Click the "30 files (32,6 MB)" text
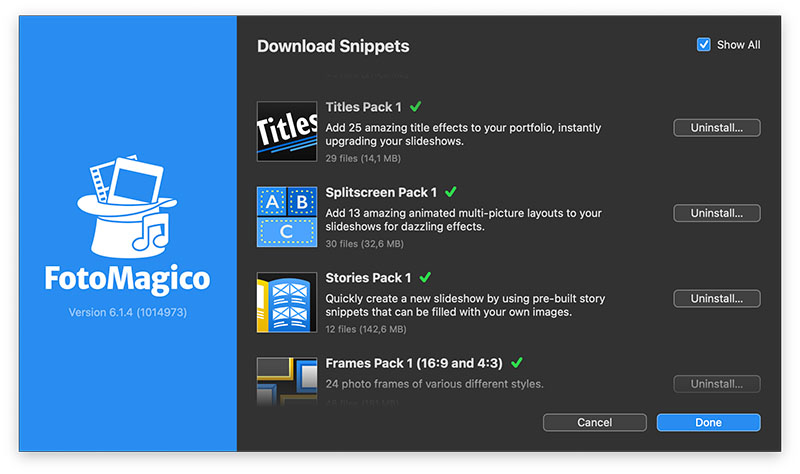Screen dimensions: 800x474 pyautogui.click(x=365, y=244)
